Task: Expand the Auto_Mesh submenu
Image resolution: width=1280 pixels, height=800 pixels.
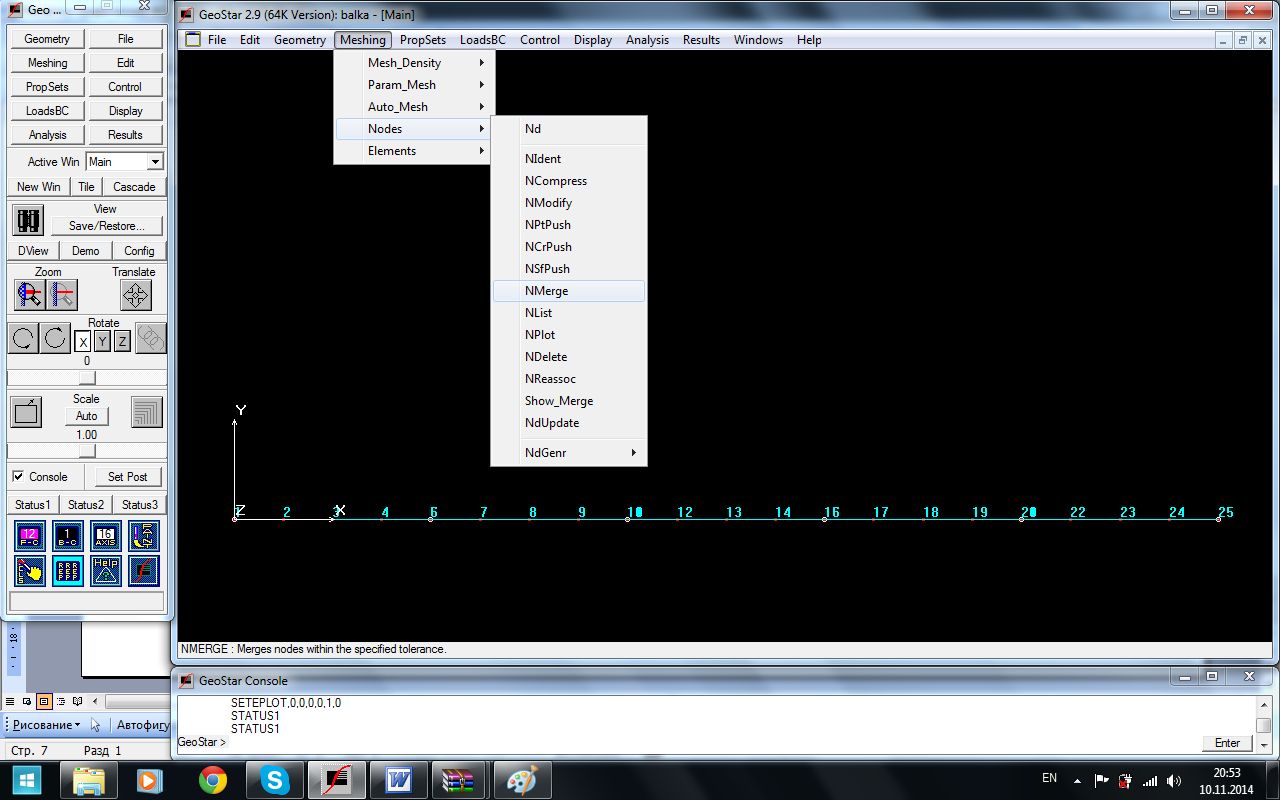Action: pyautogui.click(x=412, y=107)
